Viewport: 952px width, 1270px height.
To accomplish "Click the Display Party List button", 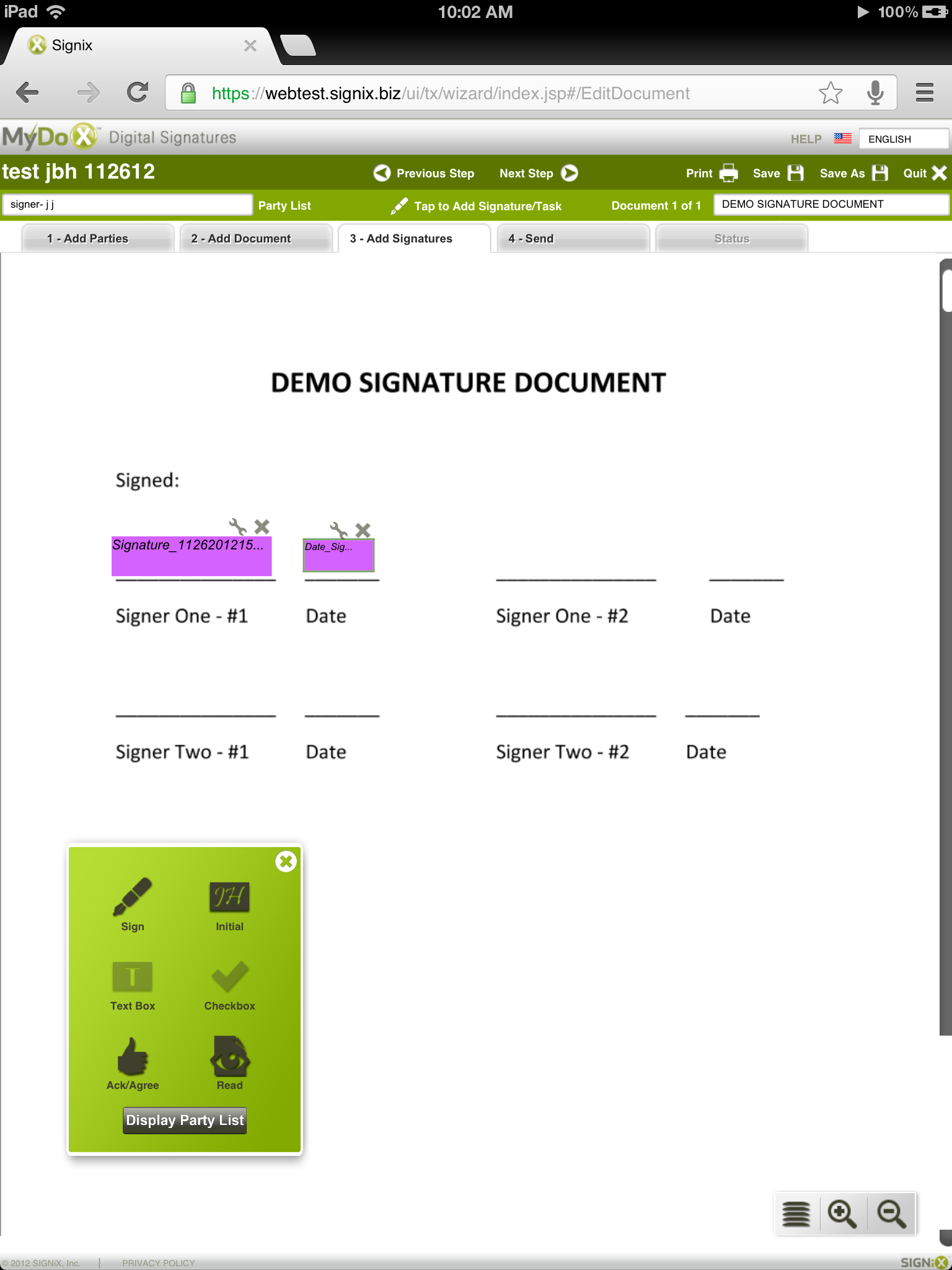I will click(185, 1121).
